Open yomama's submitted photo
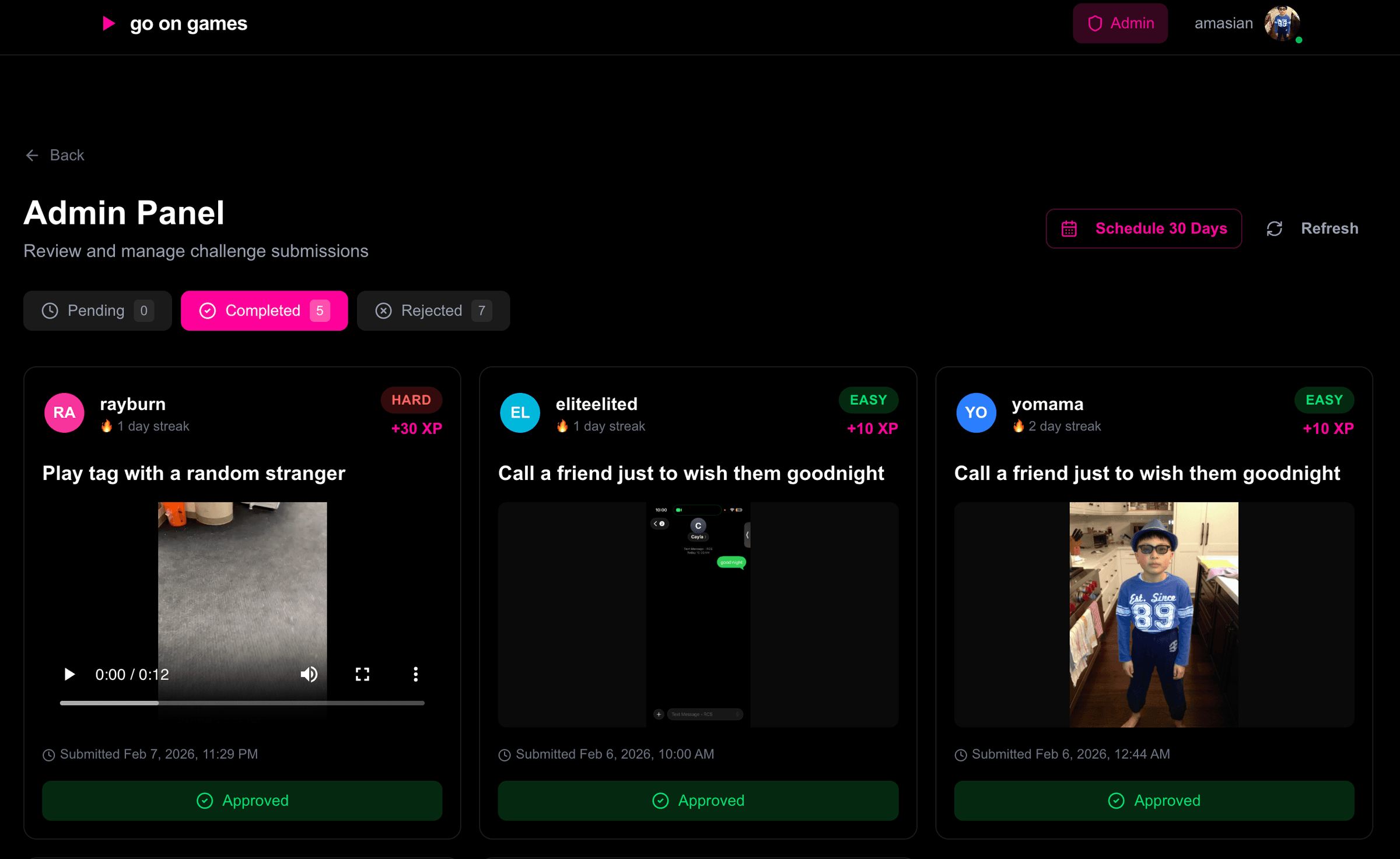 (1153, 614)
